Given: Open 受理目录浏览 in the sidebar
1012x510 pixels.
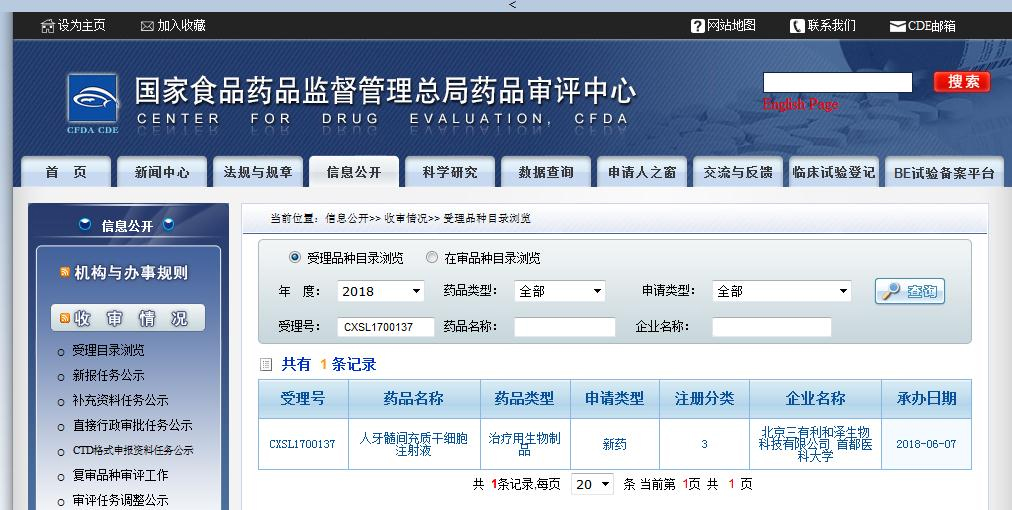Looking at the screenshot, I should point(108,351).
